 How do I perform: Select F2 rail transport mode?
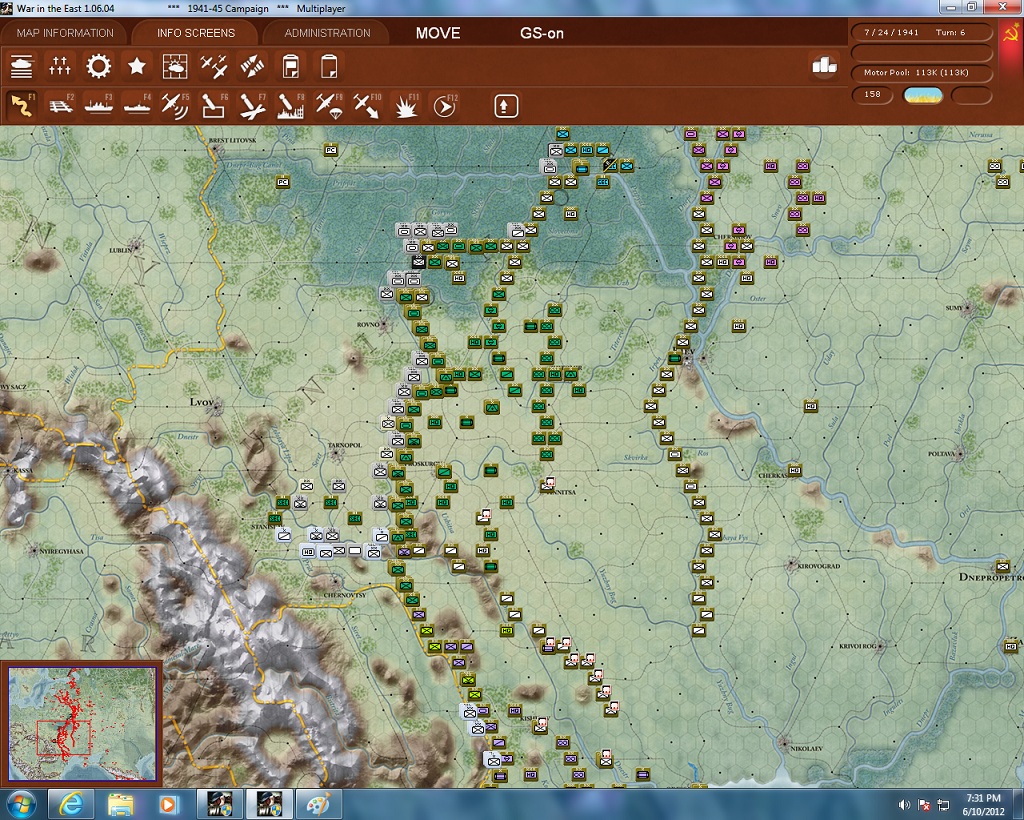pos(60,106)
